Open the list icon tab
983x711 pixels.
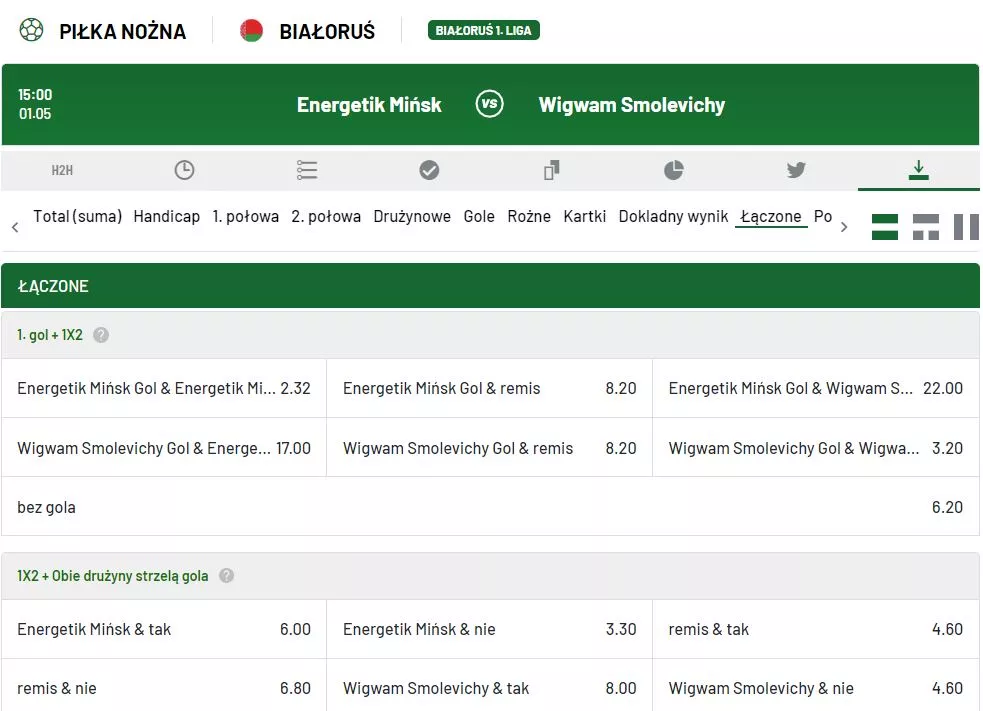[x=307, y=171]
